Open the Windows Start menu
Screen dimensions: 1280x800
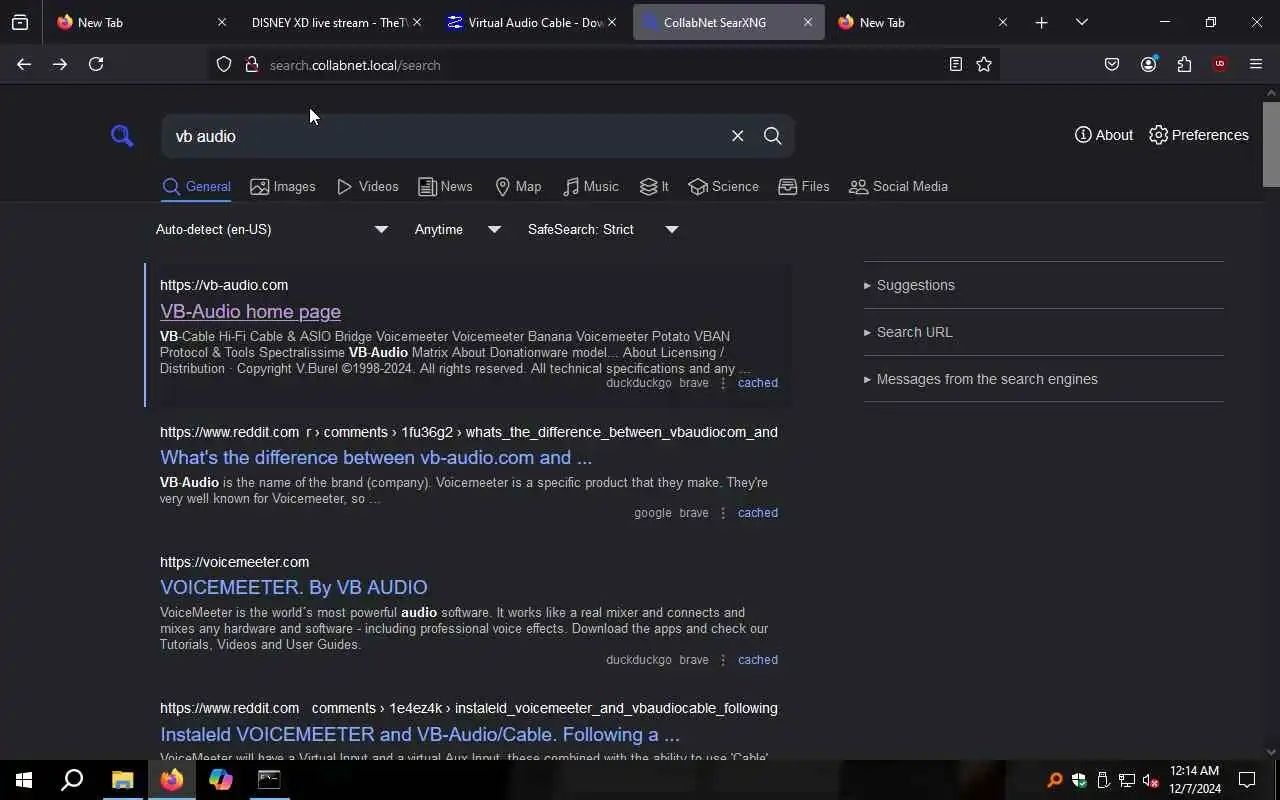click(x=24, y=780)
